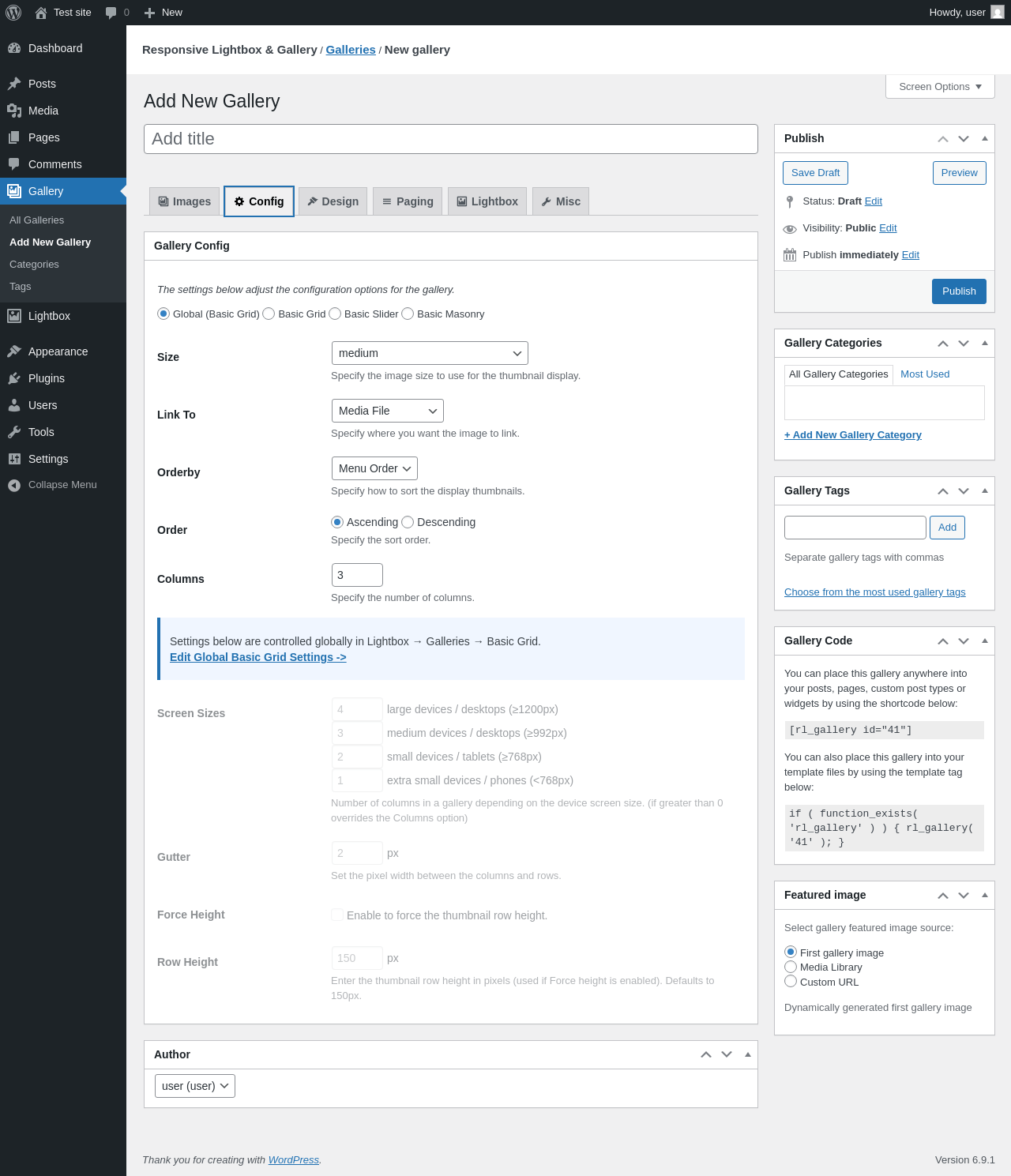Click the WordPress logo icon

[x=13, y=13]
